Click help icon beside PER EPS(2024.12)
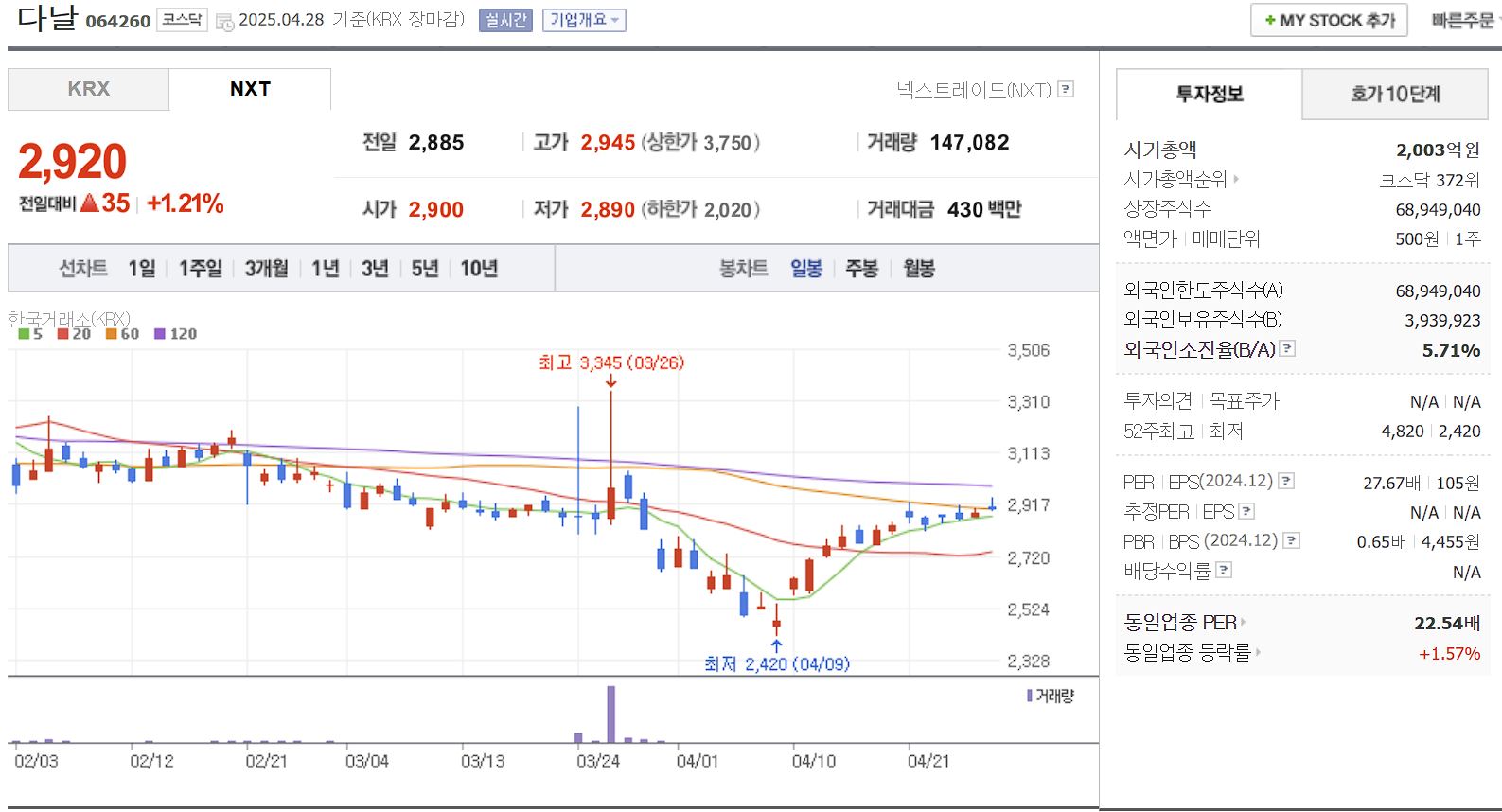The width and height of the screenshot is (1502, 812). coord(1286,481)
